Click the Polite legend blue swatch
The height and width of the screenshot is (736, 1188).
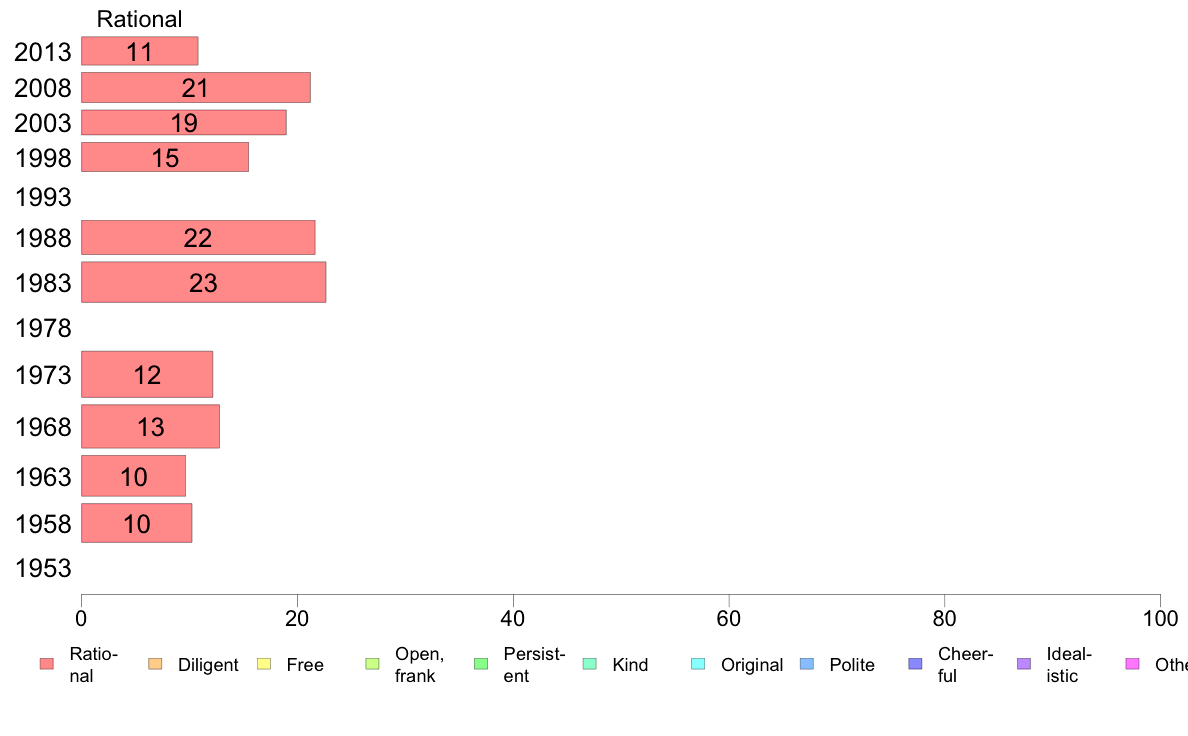(x=807, y=664)
